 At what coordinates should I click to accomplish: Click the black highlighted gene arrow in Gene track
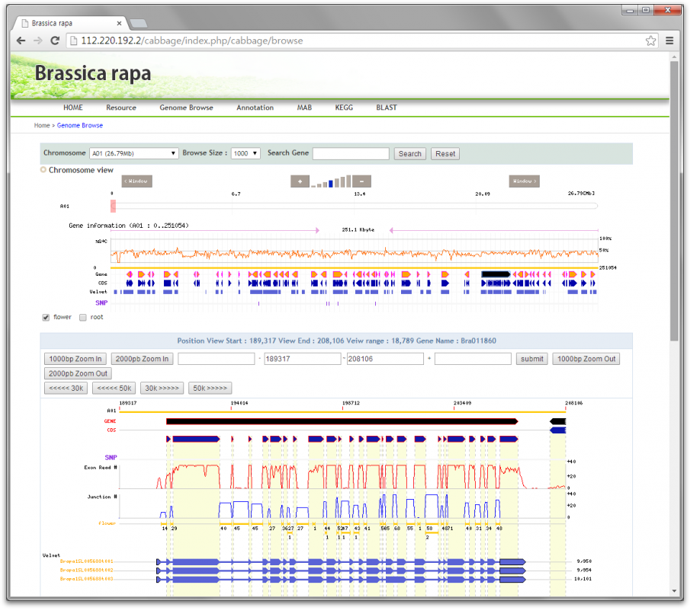click(x=496, y=273)
